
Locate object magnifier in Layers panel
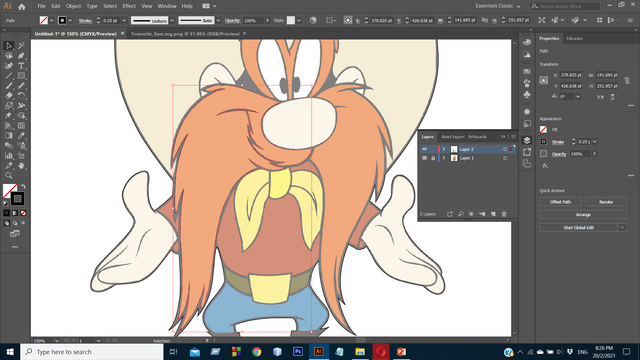(x=461, y=214)
